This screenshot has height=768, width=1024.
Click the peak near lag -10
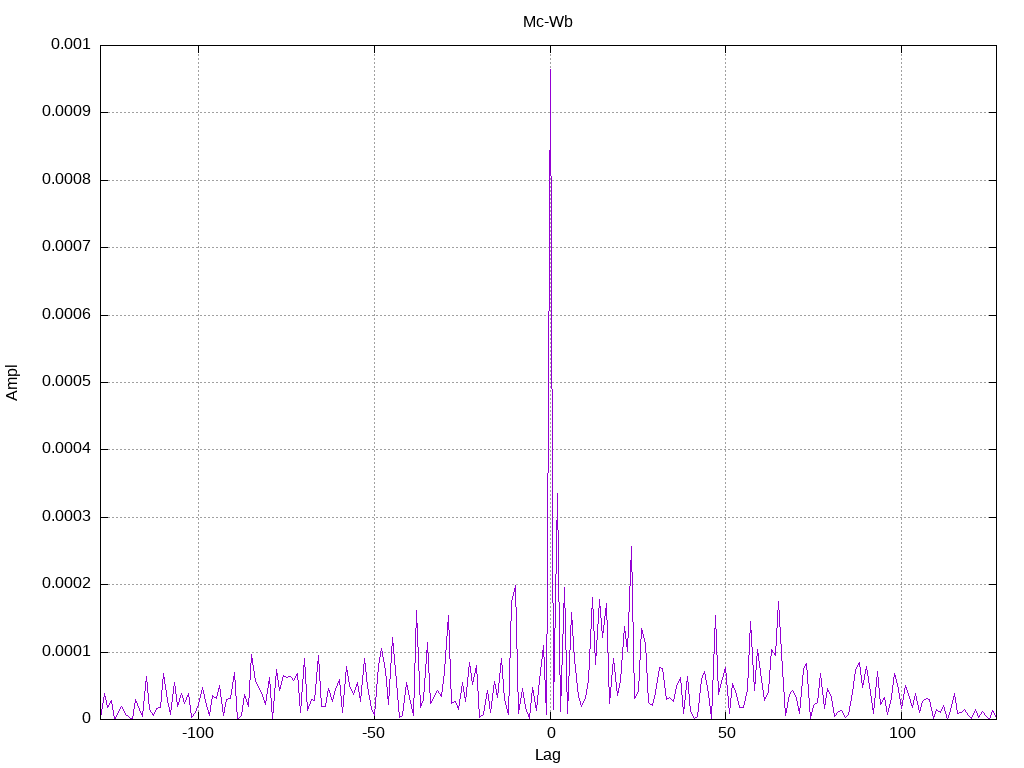(515, 586)
